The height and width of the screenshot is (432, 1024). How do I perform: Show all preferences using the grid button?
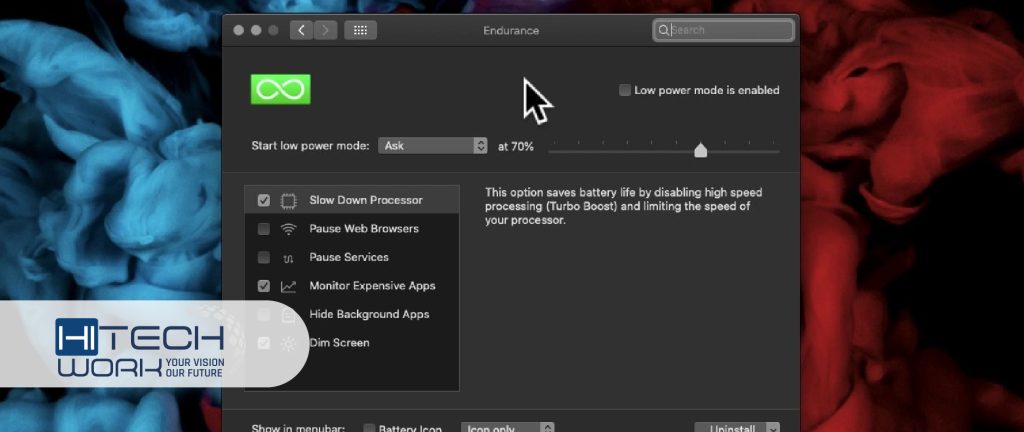click(x=360, y=30)
